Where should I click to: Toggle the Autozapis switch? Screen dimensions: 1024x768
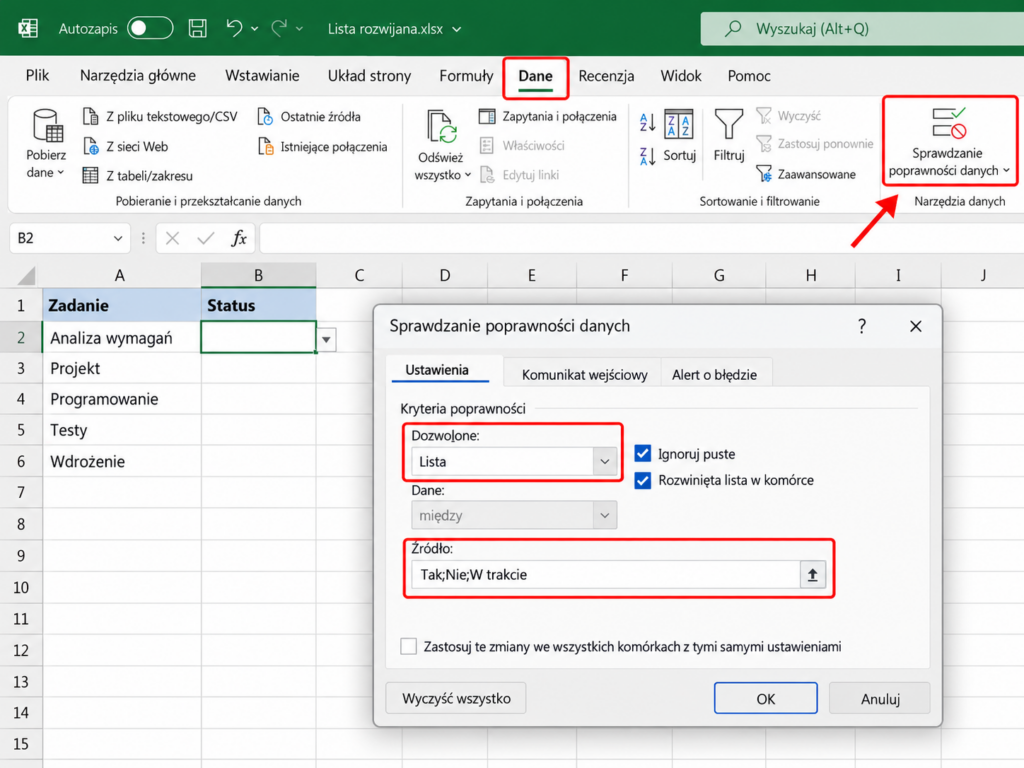point(150,28)
